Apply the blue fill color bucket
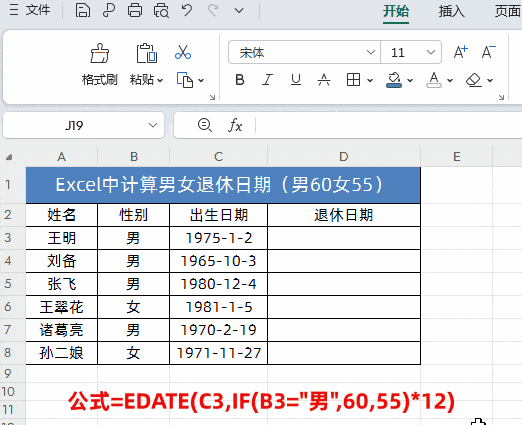522x425 pixels. (394, 80)
